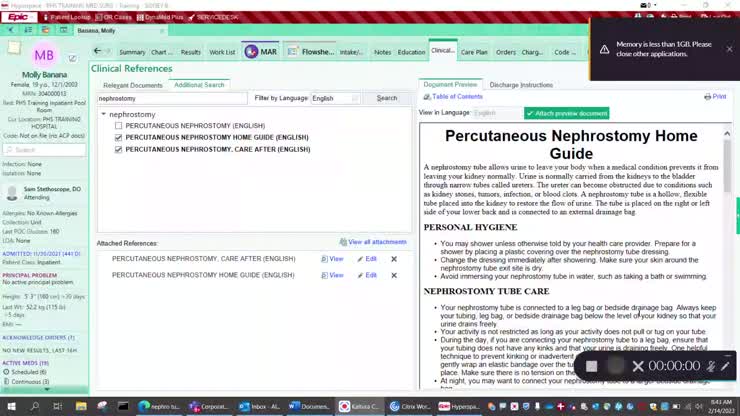Open Patient Lookup in the Epic toolbar
Viewport: 740px width, 416px height.
[x=67, y=17]
